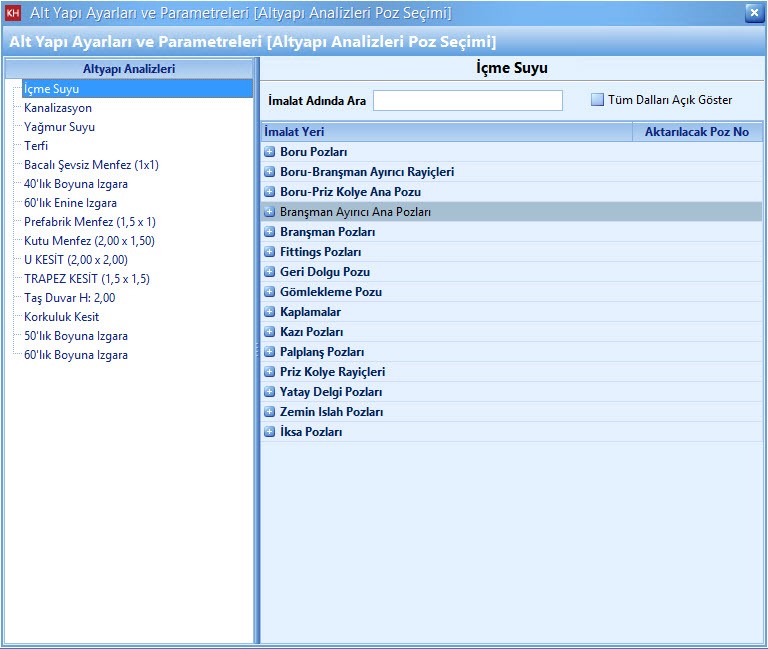The image size is (768, 649).
Task: Expand the Fittings Pozları plus icon
Action: [x=269, y=252]
